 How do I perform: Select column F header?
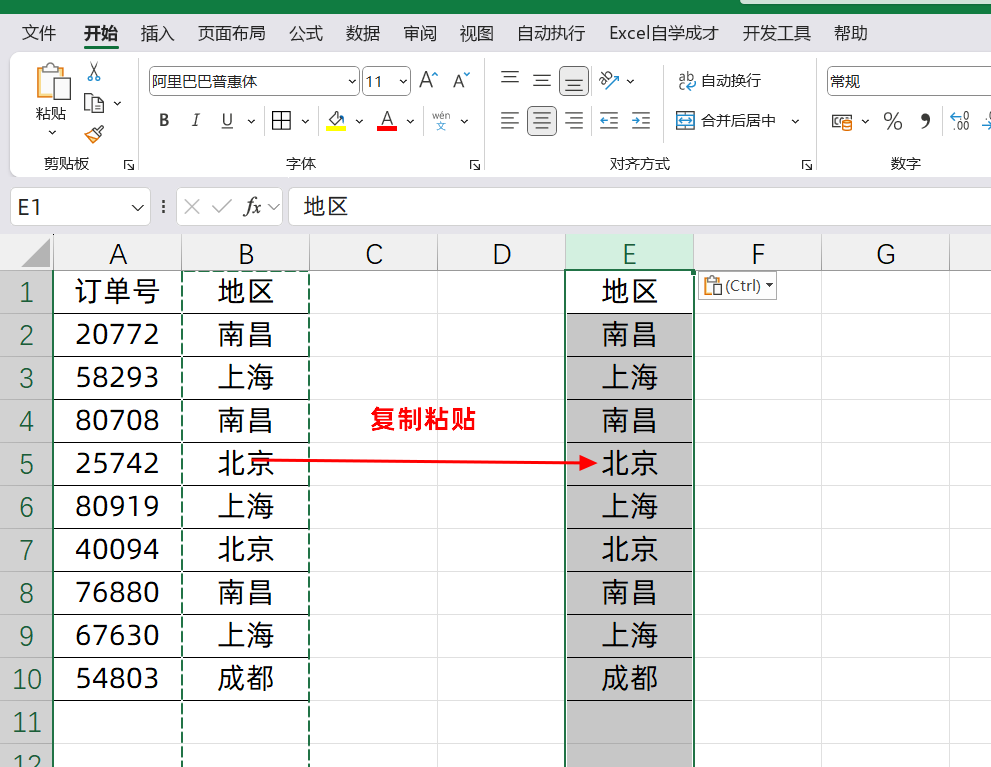[758, 253]
